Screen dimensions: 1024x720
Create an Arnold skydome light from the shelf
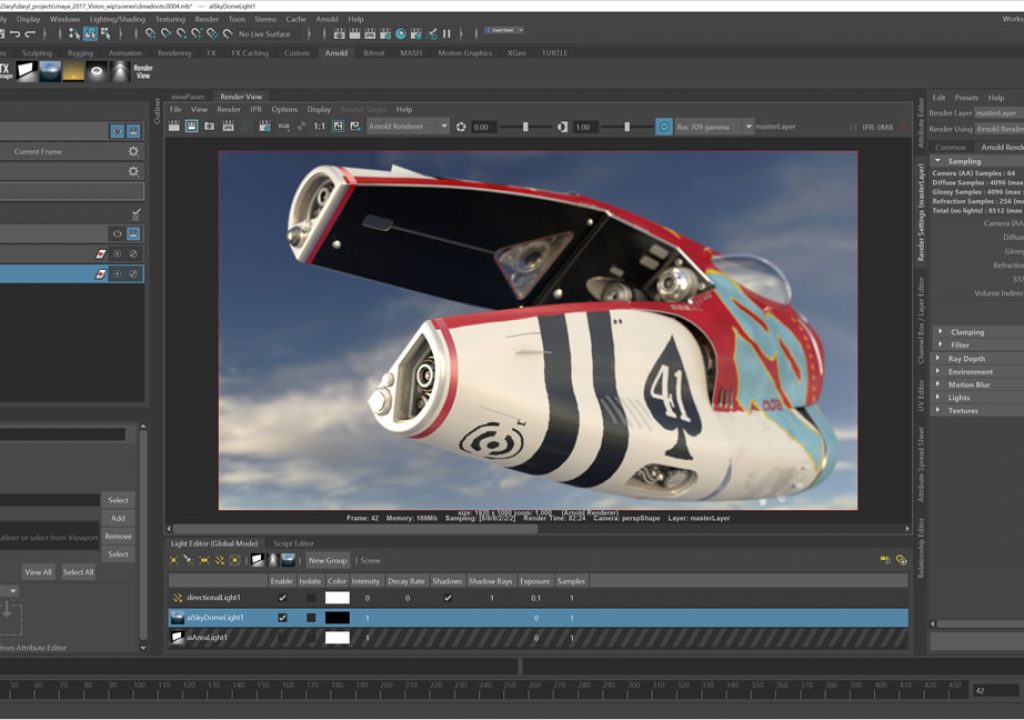(50, 71)
